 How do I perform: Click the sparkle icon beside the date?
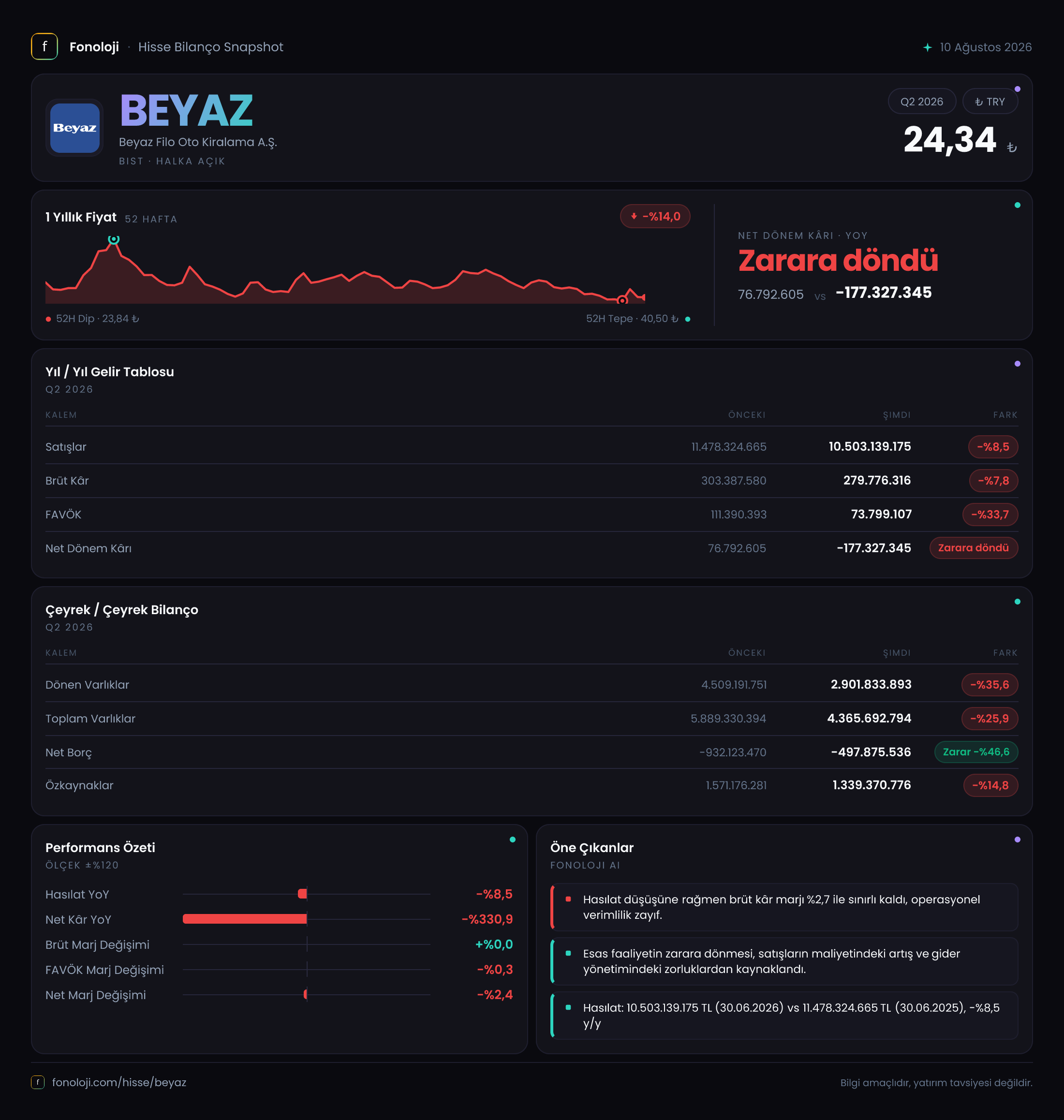[927, 48]
